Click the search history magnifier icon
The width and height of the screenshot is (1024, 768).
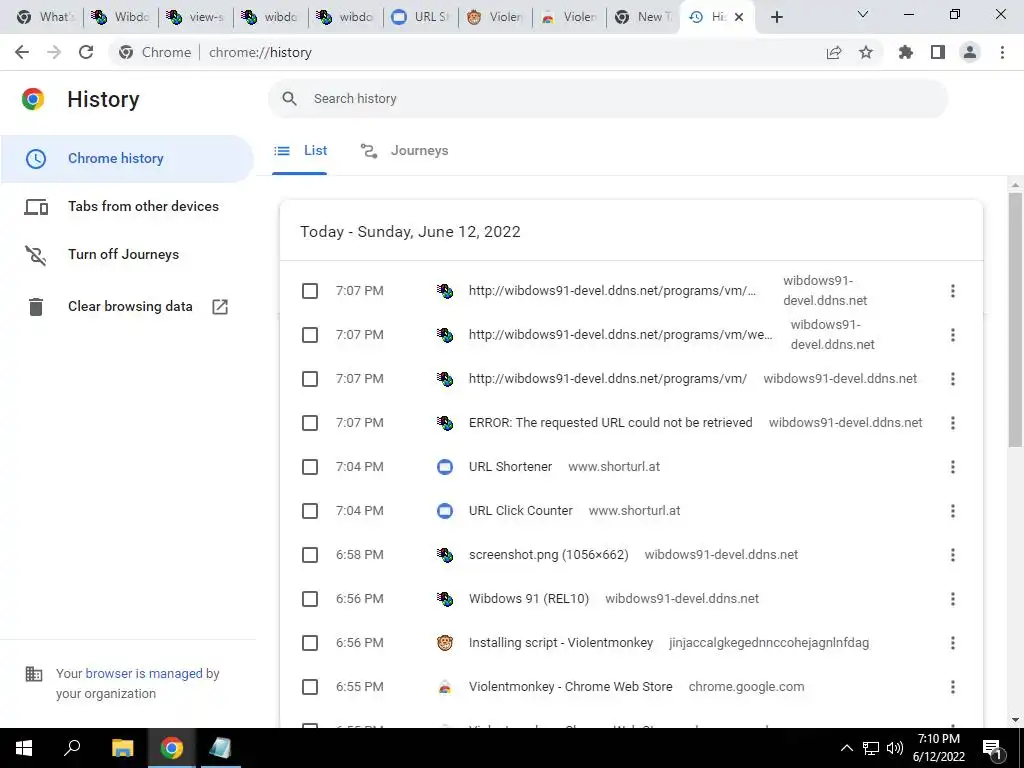click(289, 99)
